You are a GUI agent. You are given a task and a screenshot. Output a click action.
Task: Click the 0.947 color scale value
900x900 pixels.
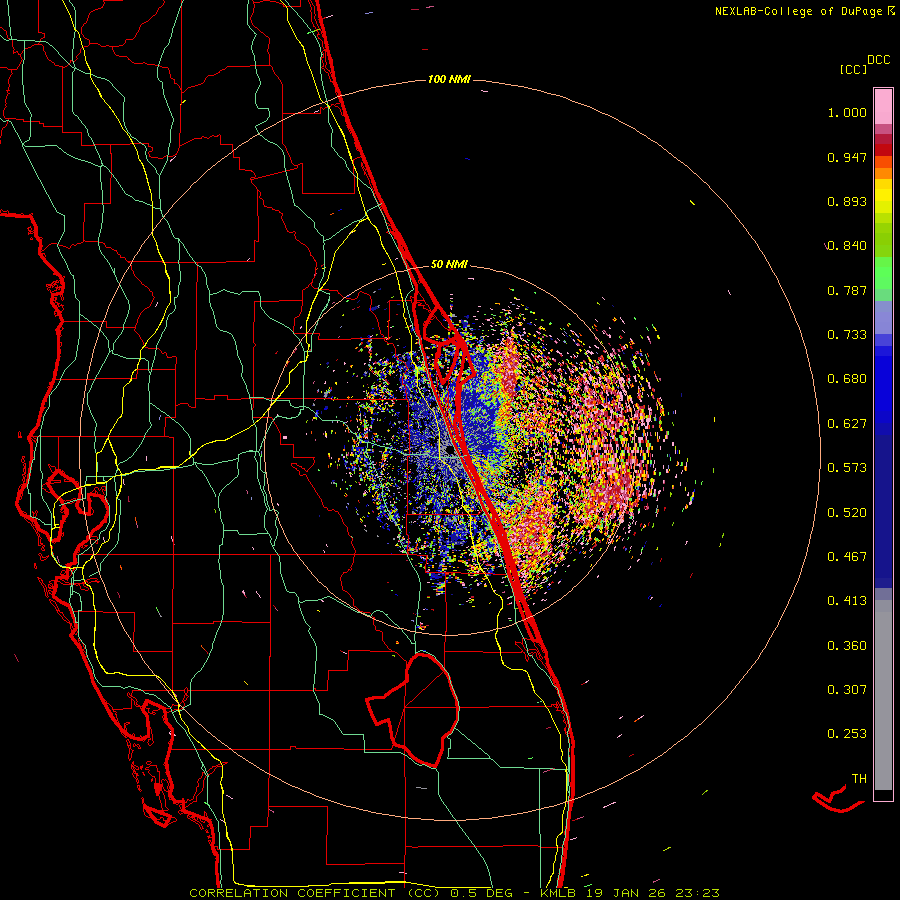[x=847, y=157]
